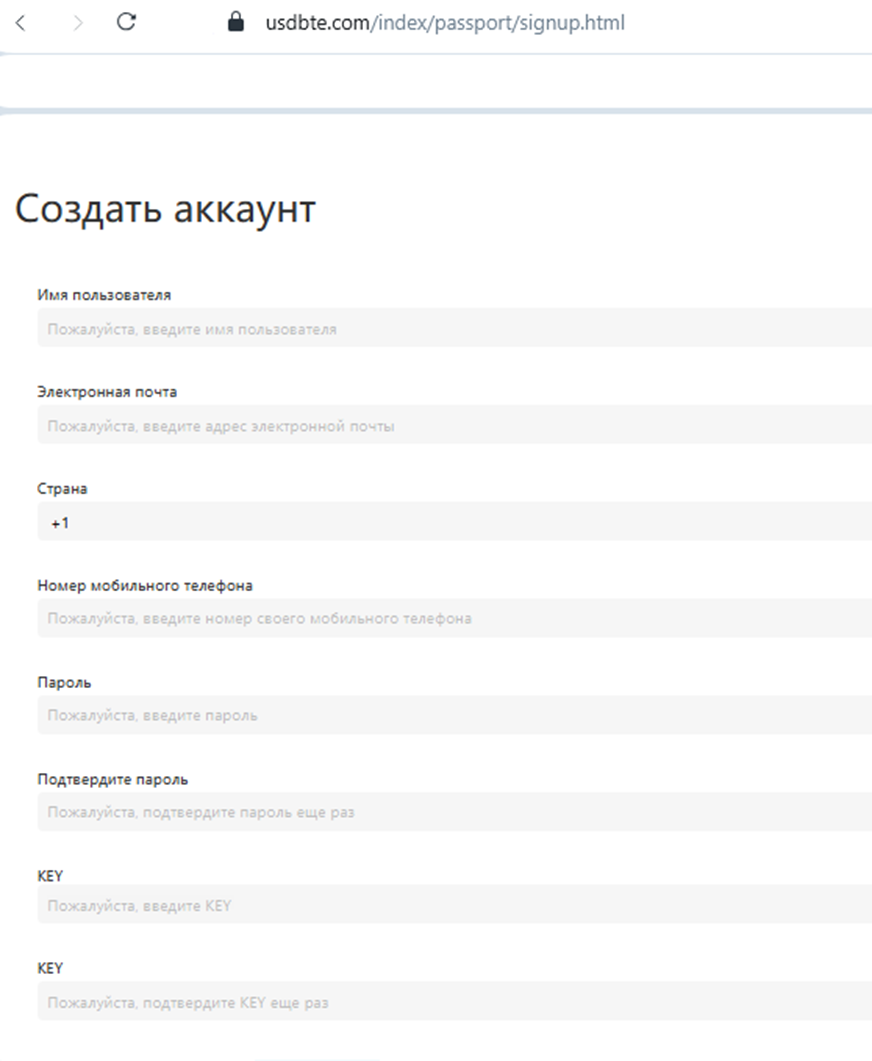Click the 'Имя пользователя' label
The width and height of the screenshot is (872, 1061).
tap(104, 295)
